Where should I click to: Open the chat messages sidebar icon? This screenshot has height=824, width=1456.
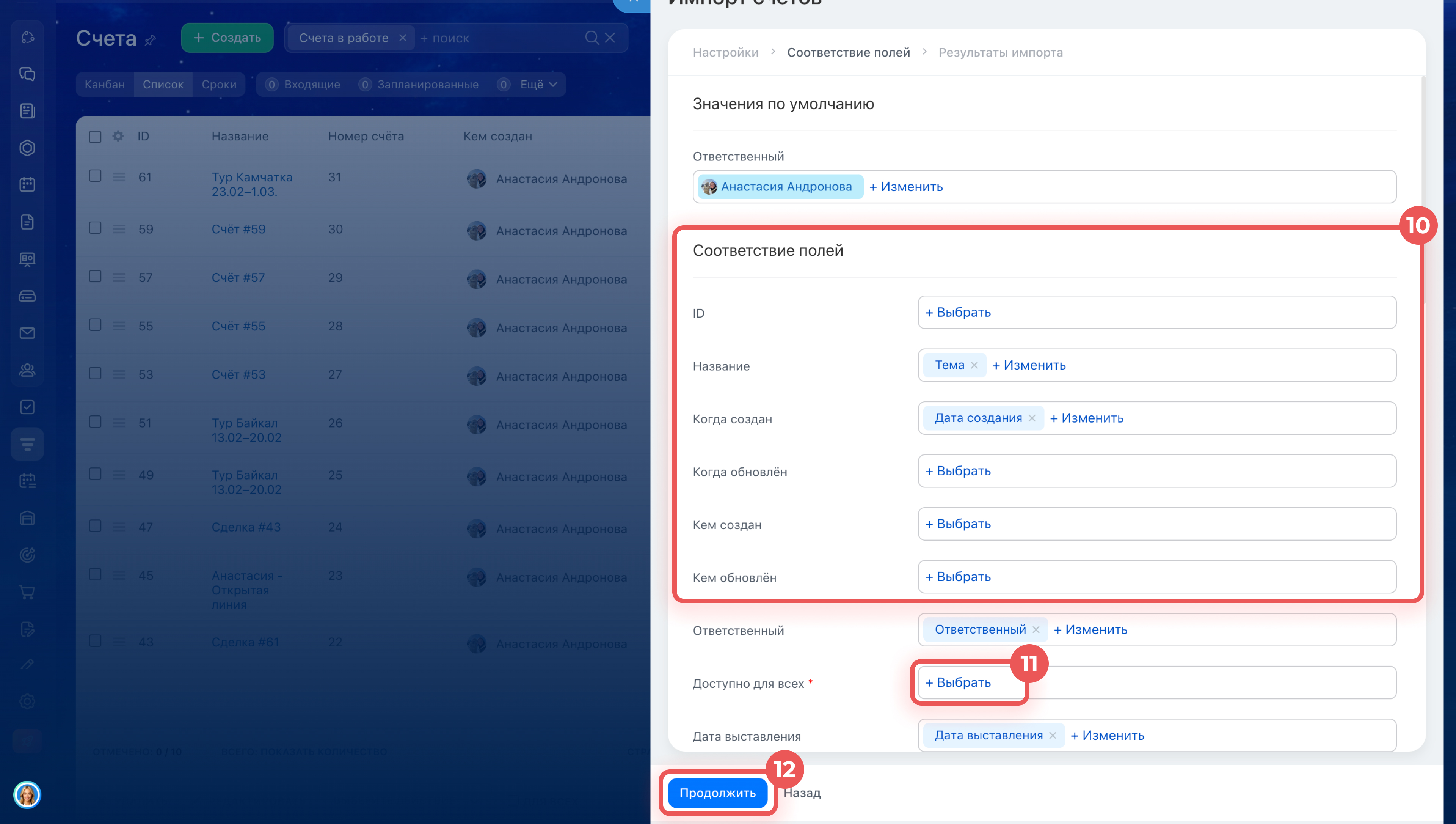pyautogui.click(x=27, y=74)
